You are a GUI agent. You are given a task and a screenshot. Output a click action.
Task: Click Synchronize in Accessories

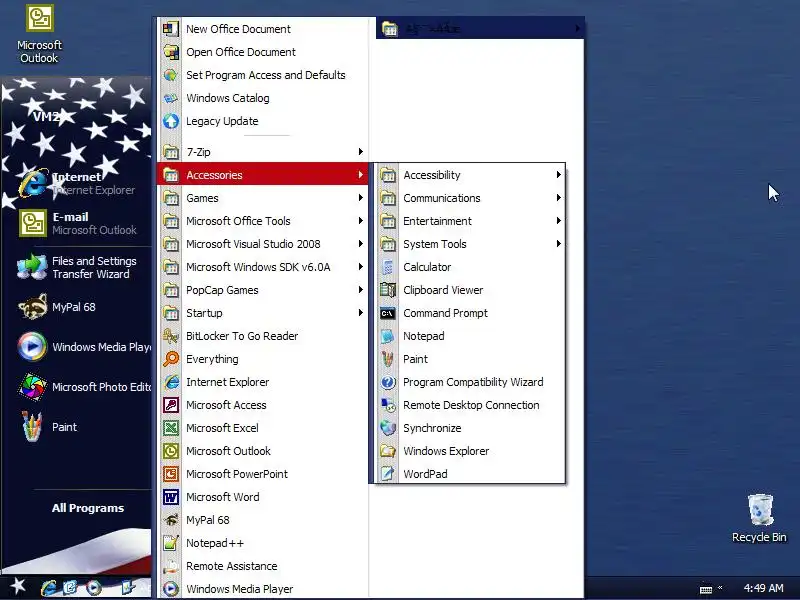pos(470,428)
